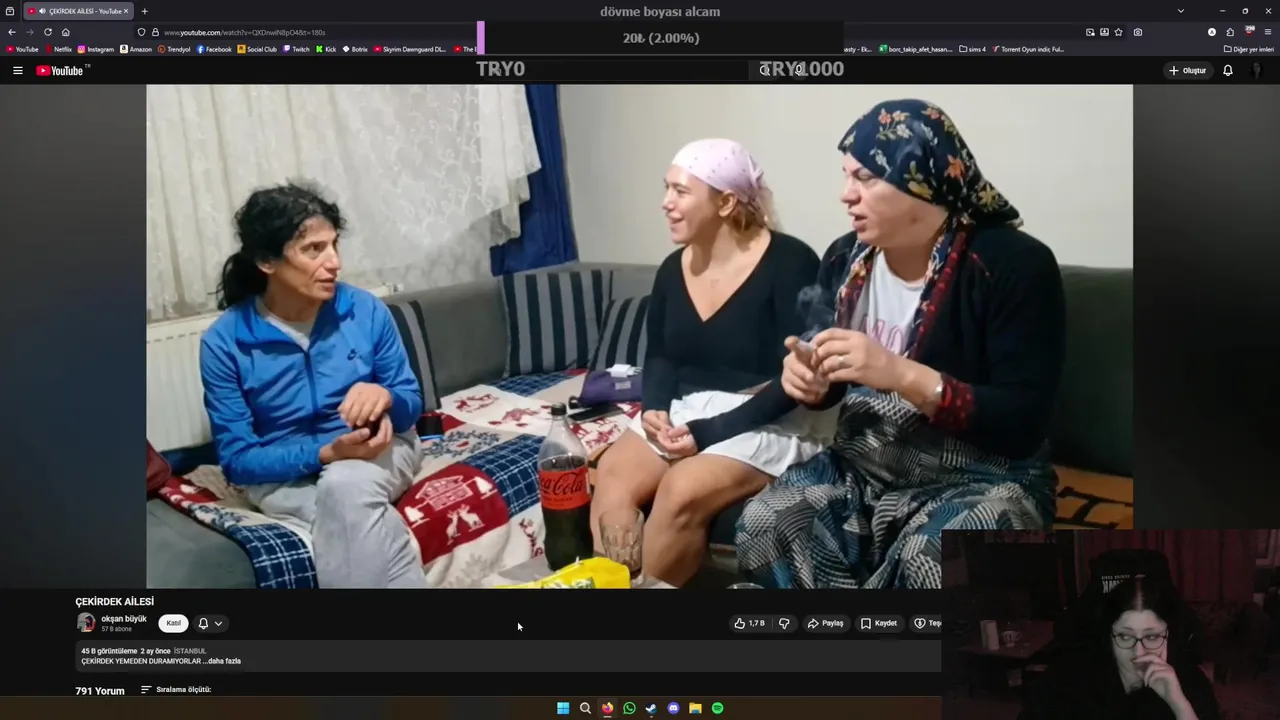Open the Skyrim Dawnguard DL bookmark
The width and height of the screenshot is (1280, 720).
pos(410,49)
